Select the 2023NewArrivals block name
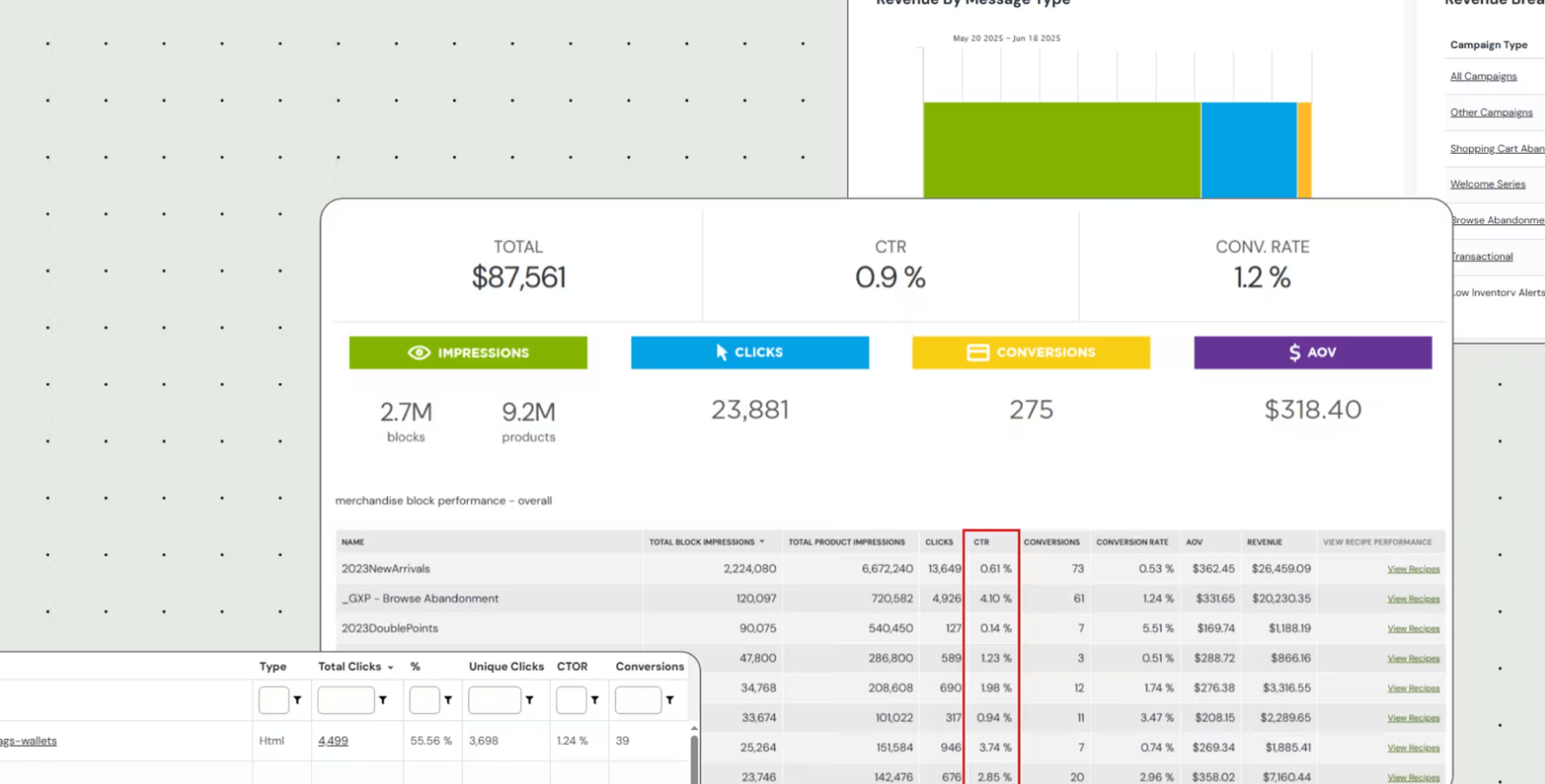This screenshot has height=784, width=1545. [x=385, y=569]
